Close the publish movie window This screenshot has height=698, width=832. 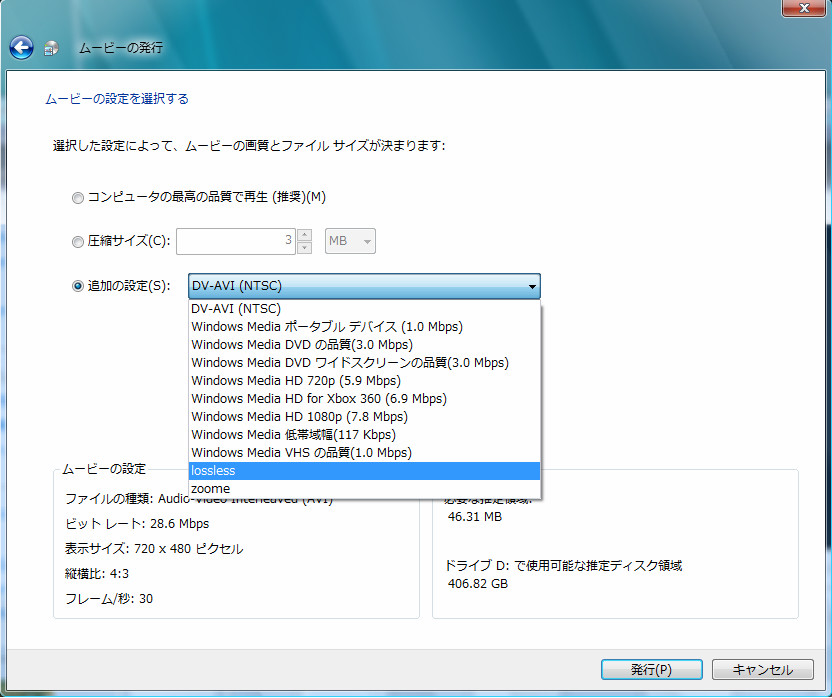pos(803,8)
